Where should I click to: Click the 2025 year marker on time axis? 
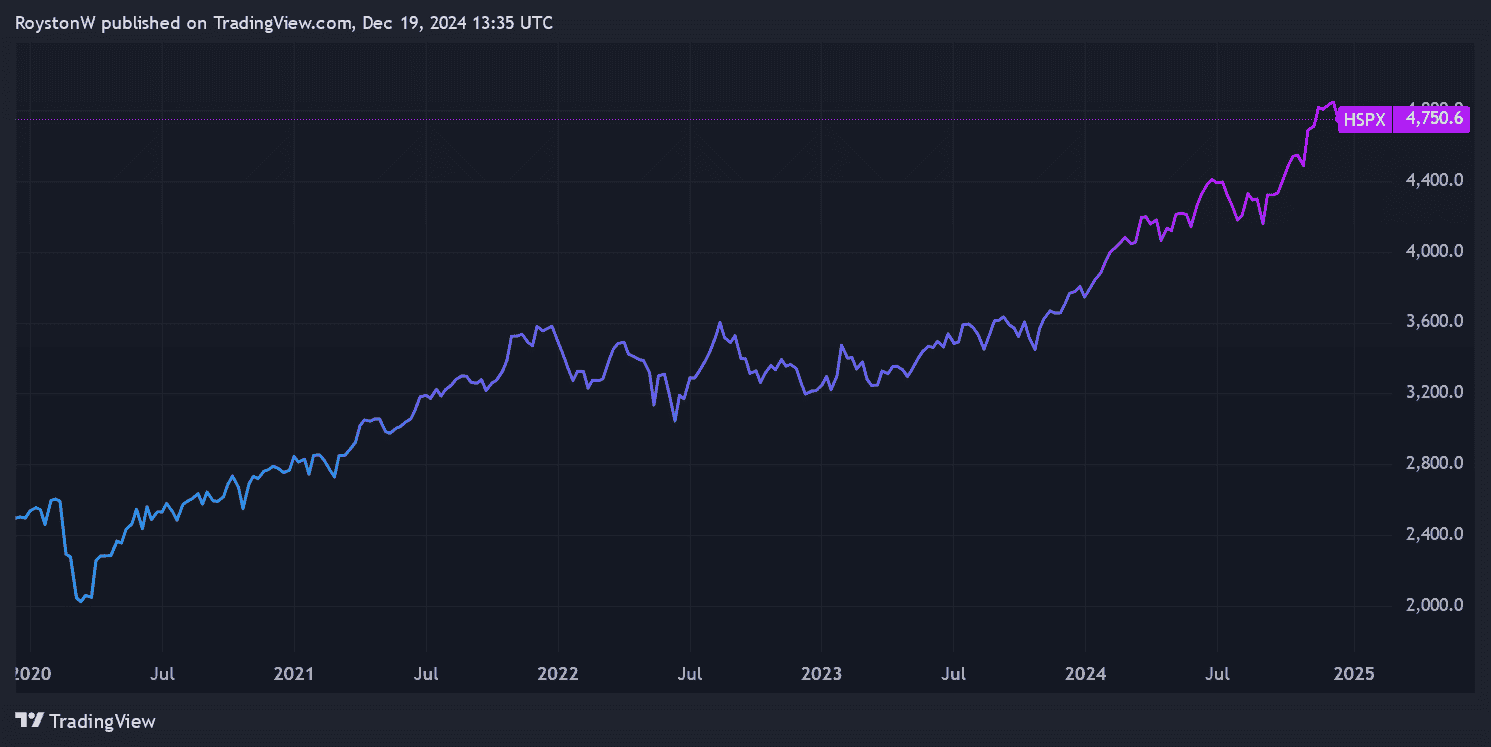(x=1353, y=673)
